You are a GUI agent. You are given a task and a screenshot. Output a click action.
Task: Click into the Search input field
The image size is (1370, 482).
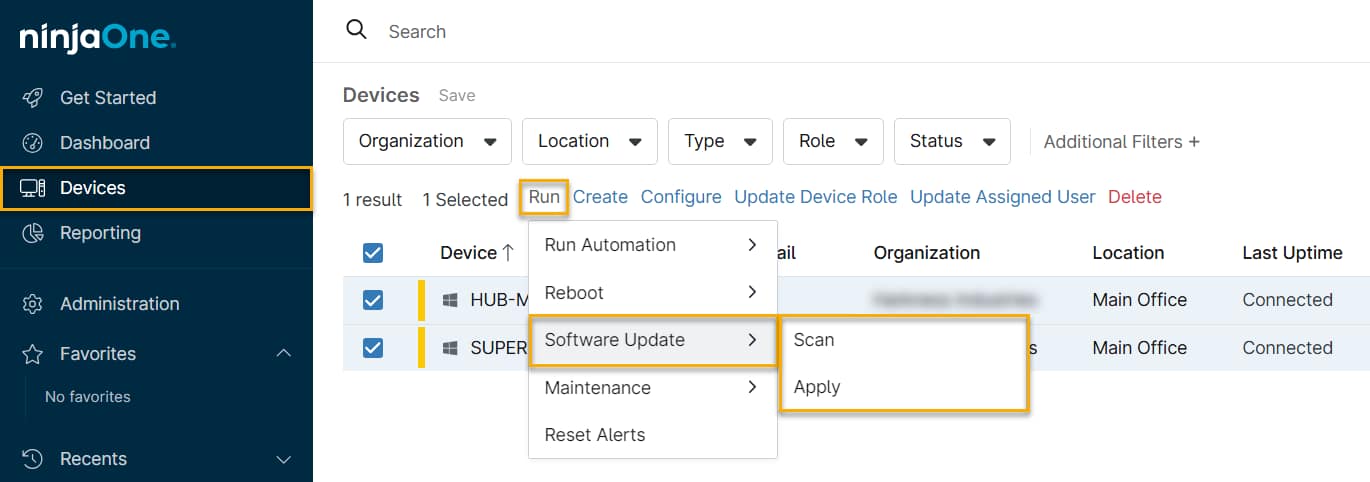700,31
